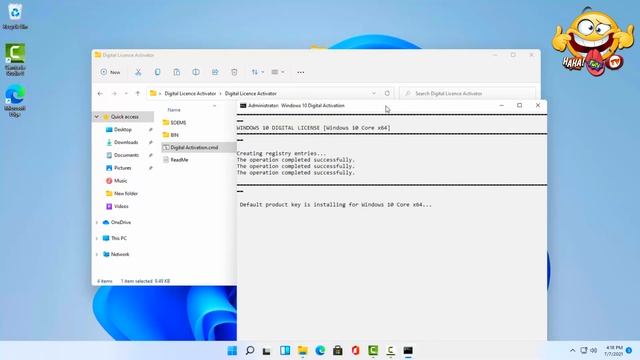Open Music in Quick access
Image resolution: width=640 pixels, height=360 pixels.
120,180
